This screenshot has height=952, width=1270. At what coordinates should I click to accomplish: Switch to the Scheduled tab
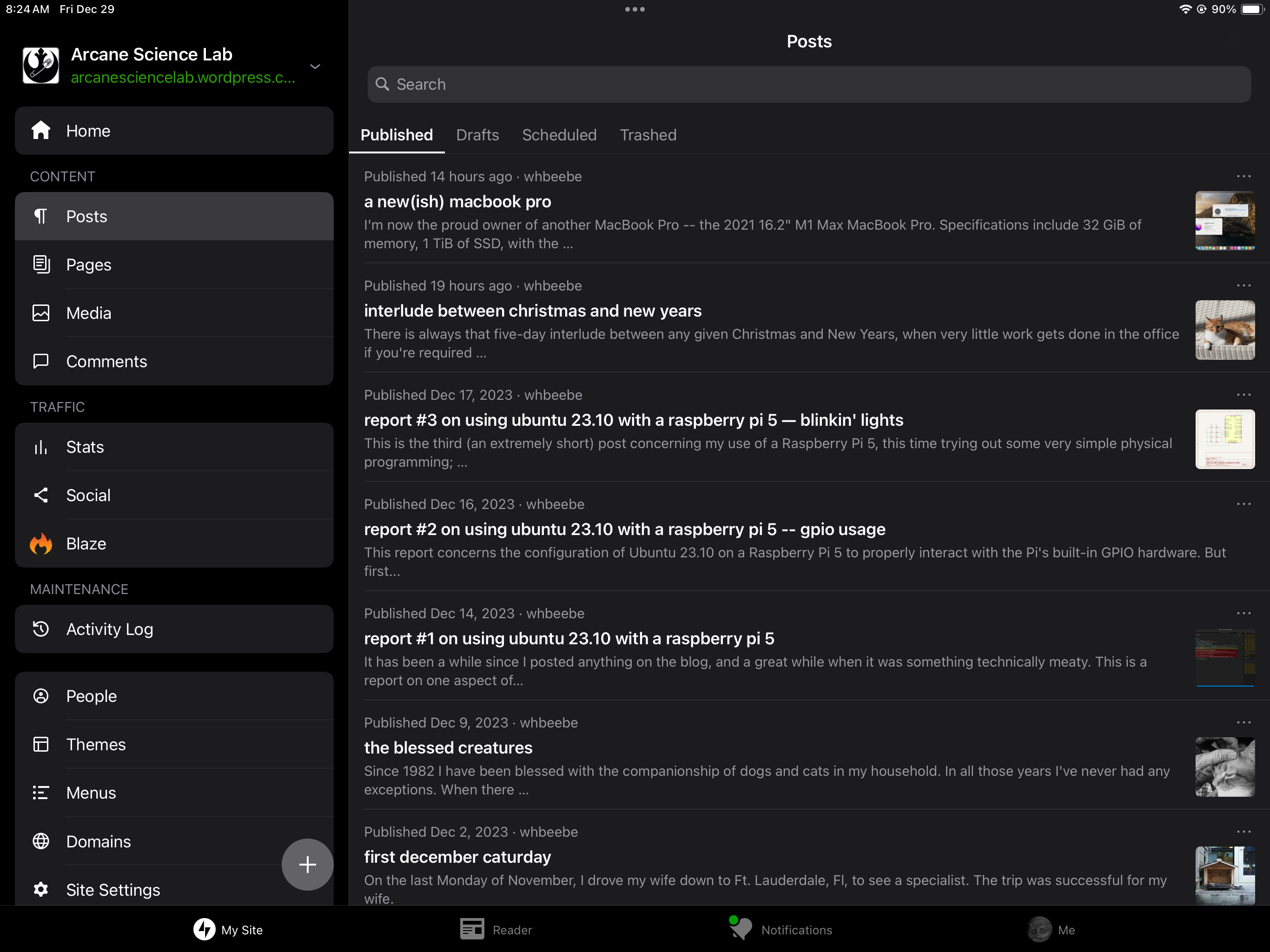[x=559, y=135]
